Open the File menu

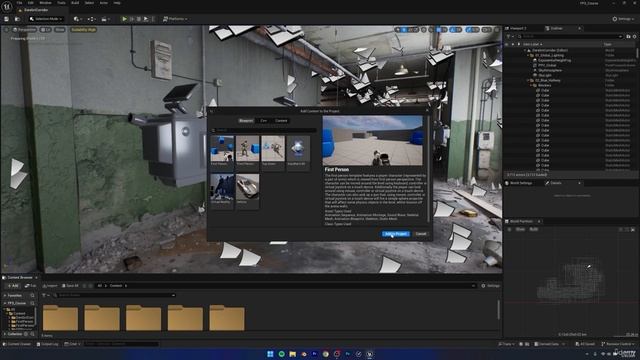click(20, 3)
